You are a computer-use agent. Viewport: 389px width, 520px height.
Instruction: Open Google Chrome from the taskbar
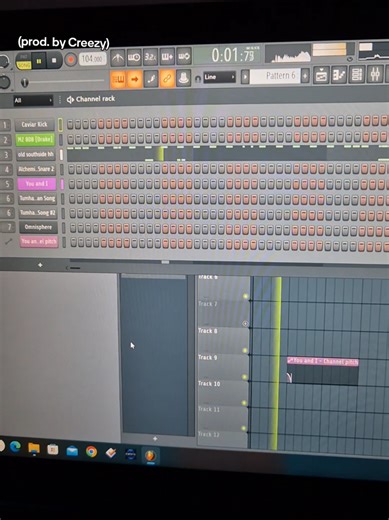pos(91,451)
